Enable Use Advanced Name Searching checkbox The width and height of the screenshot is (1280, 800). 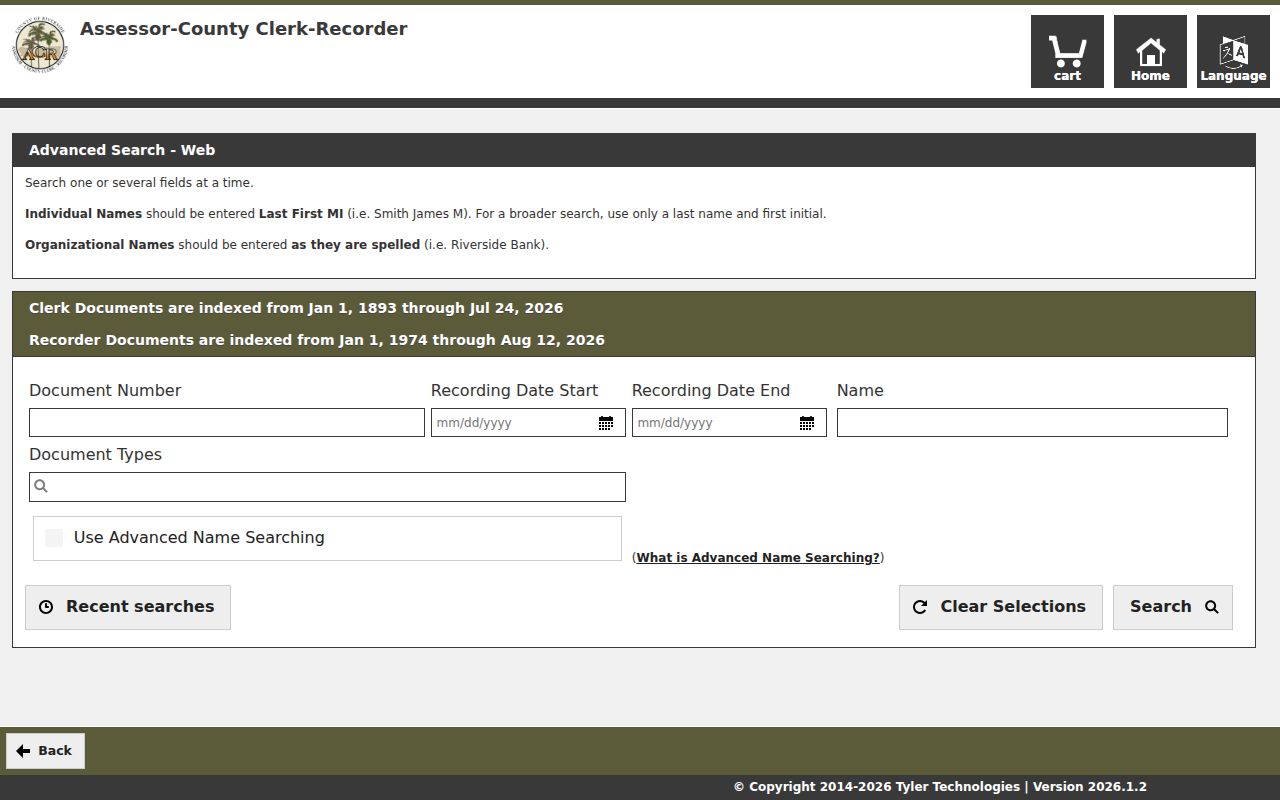(x=54, y=538)
